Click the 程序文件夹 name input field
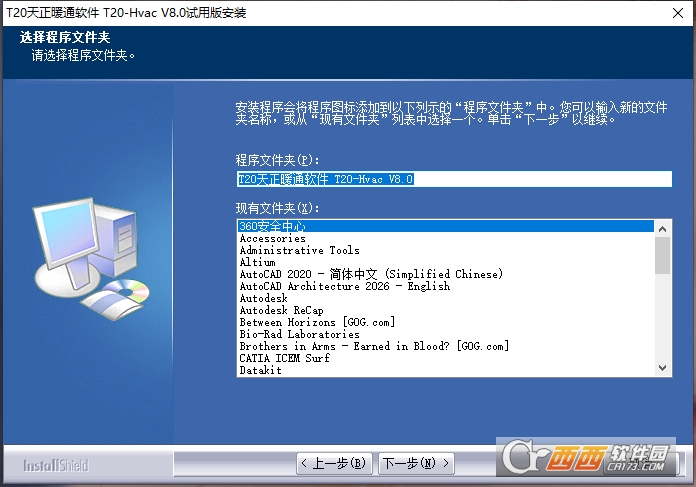 pyautogui.click(x=454, y=179)
